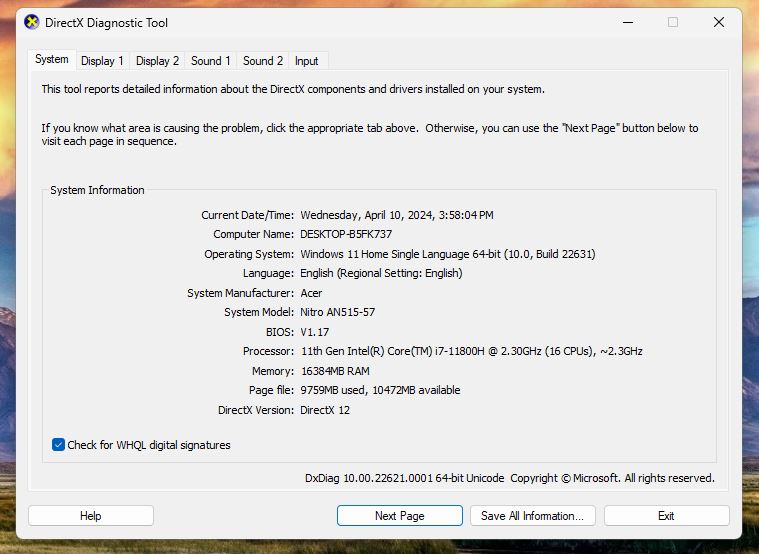The height and width of the screenshot is (554, 759).
Task: Click the DirectX 12 version text
Action: click(325, 410)
